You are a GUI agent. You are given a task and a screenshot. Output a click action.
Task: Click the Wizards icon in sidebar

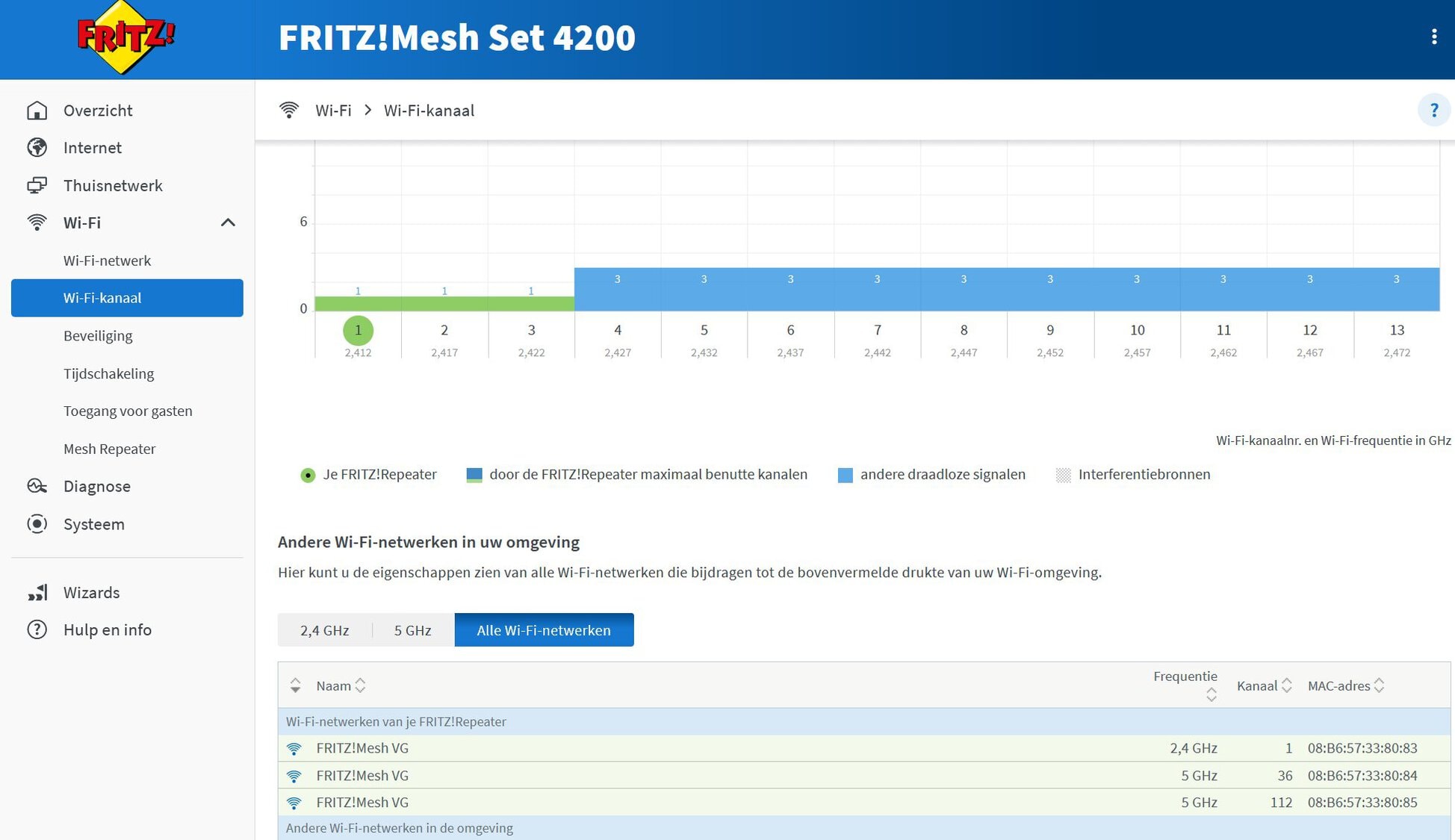pyautogui.click(x=37, y=592)
